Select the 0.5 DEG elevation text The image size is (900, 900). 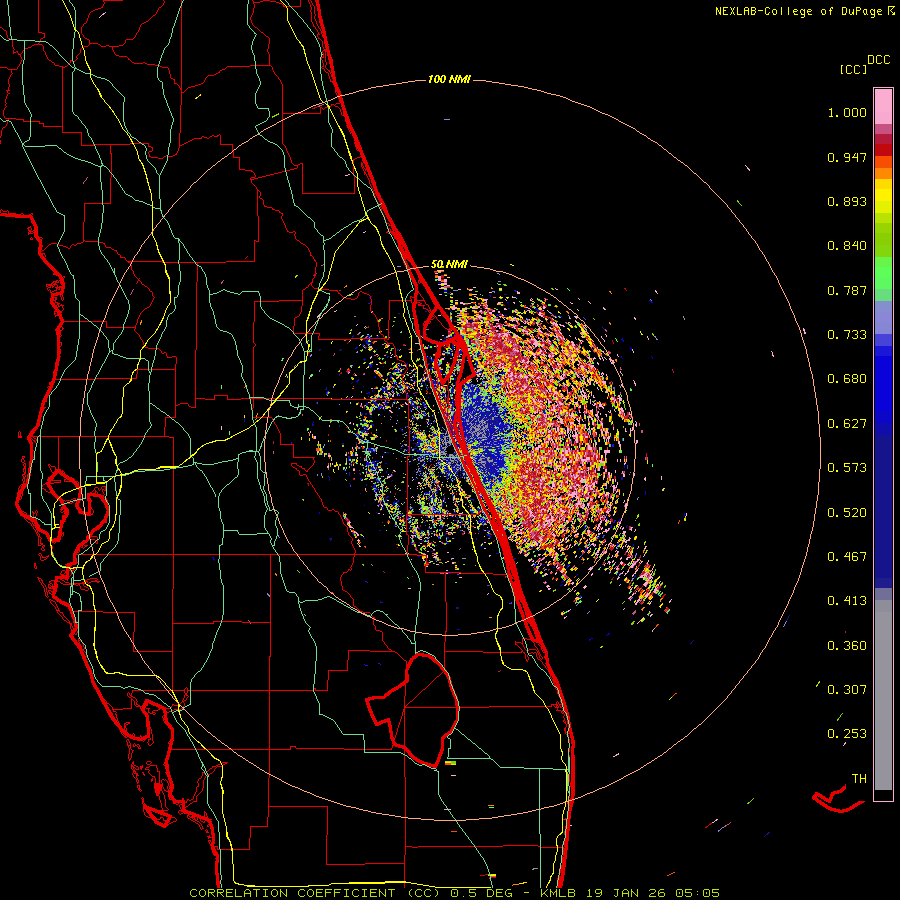[x=483, y=893]
